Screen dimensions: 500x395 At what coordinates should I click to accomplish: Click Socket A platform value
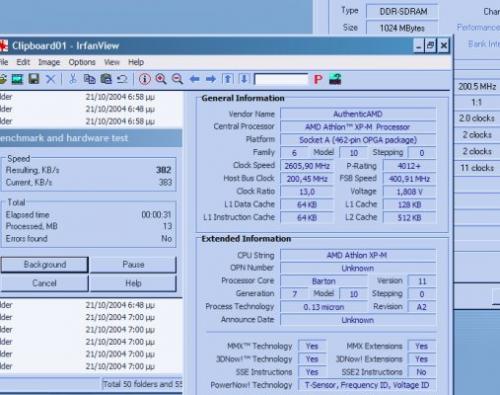click(x=358, y=140)
